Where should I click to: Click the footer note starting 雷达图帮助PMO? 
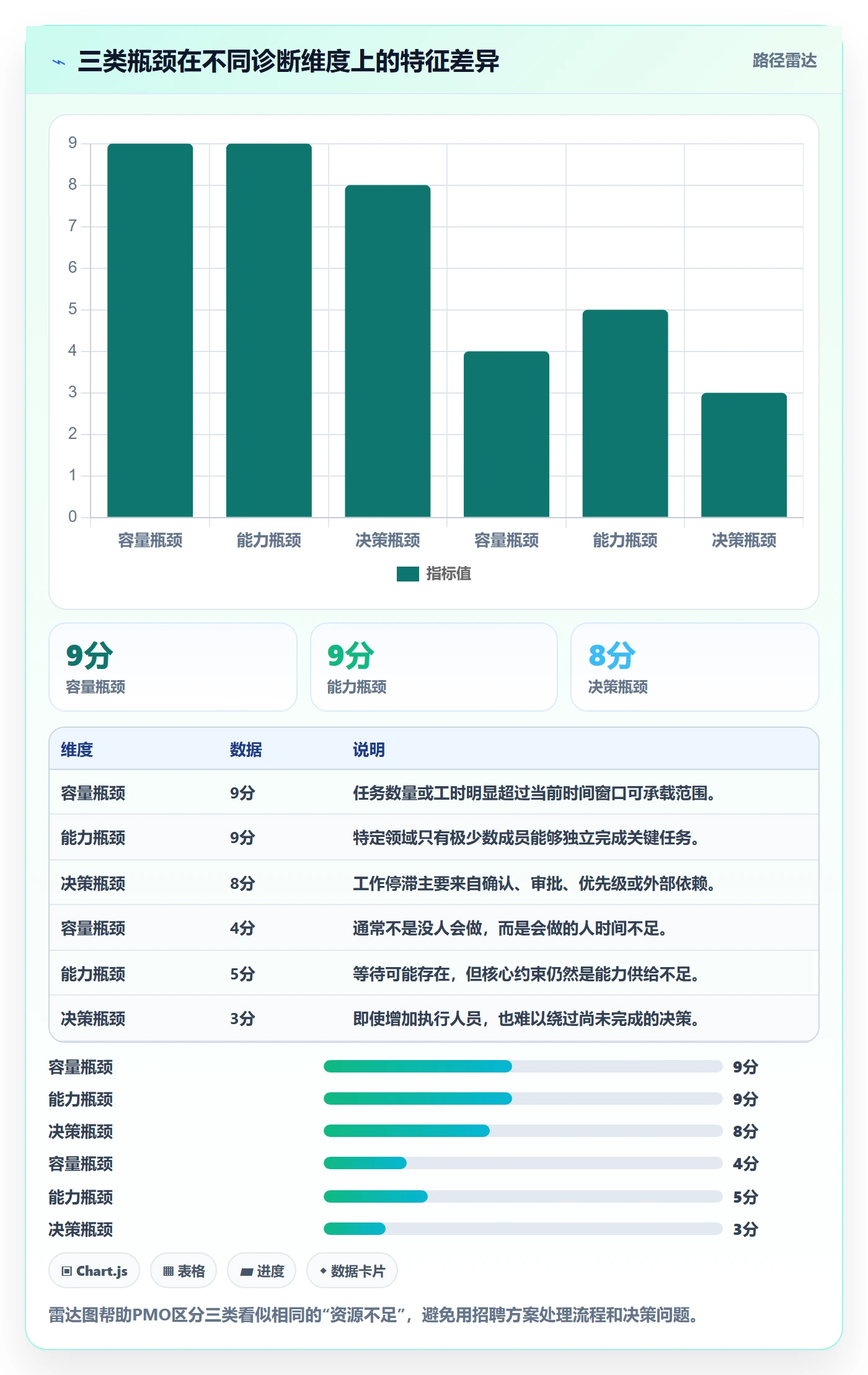[374, 1315]
